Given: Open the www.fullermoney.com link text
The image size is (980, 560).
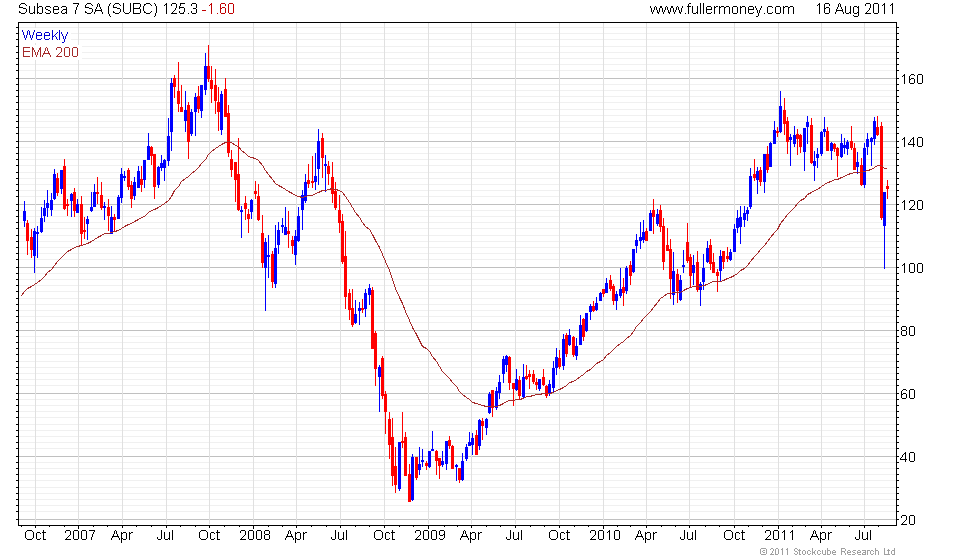Looking at the screenshot, I should 722,9.
